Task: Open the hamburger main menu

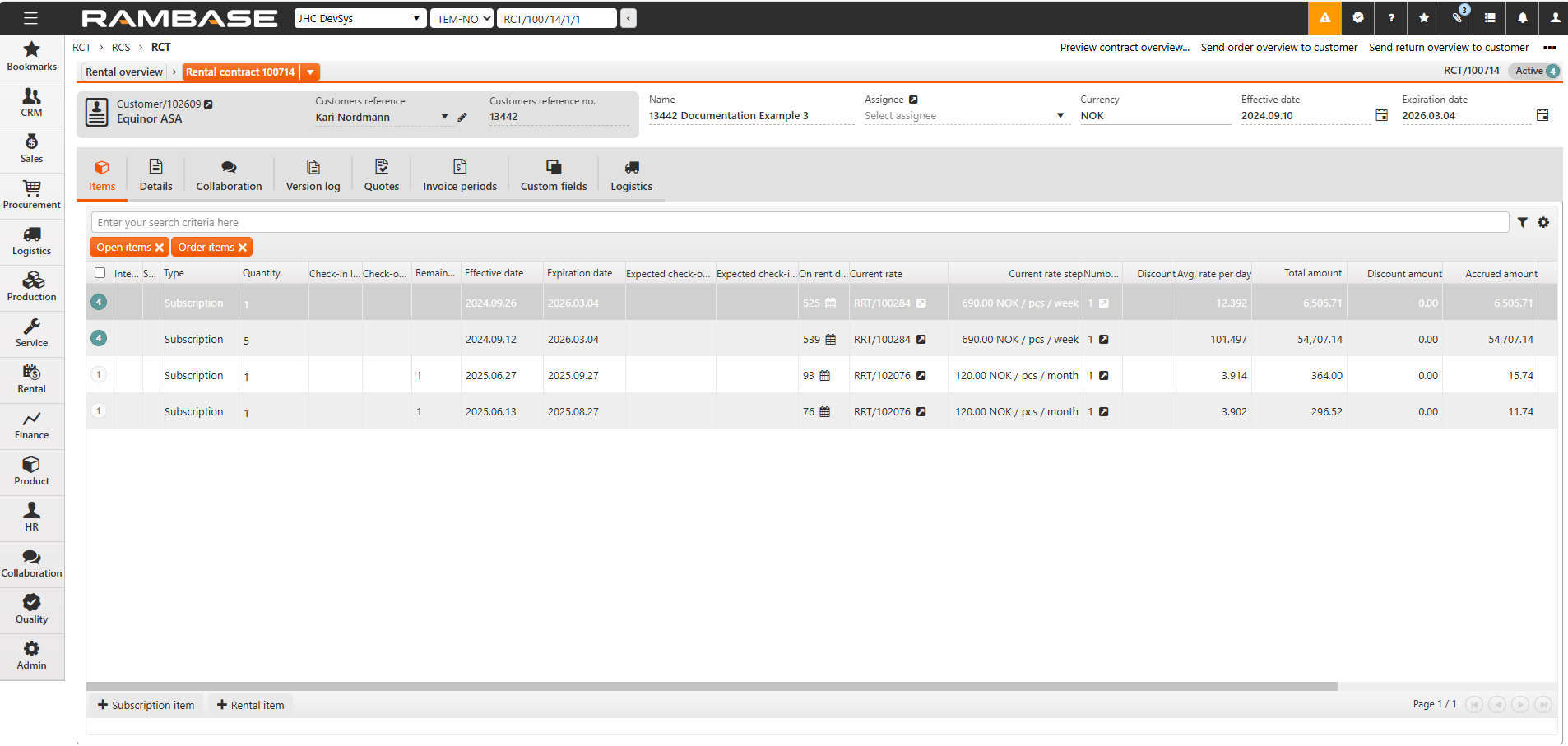Action: [30, 18]
